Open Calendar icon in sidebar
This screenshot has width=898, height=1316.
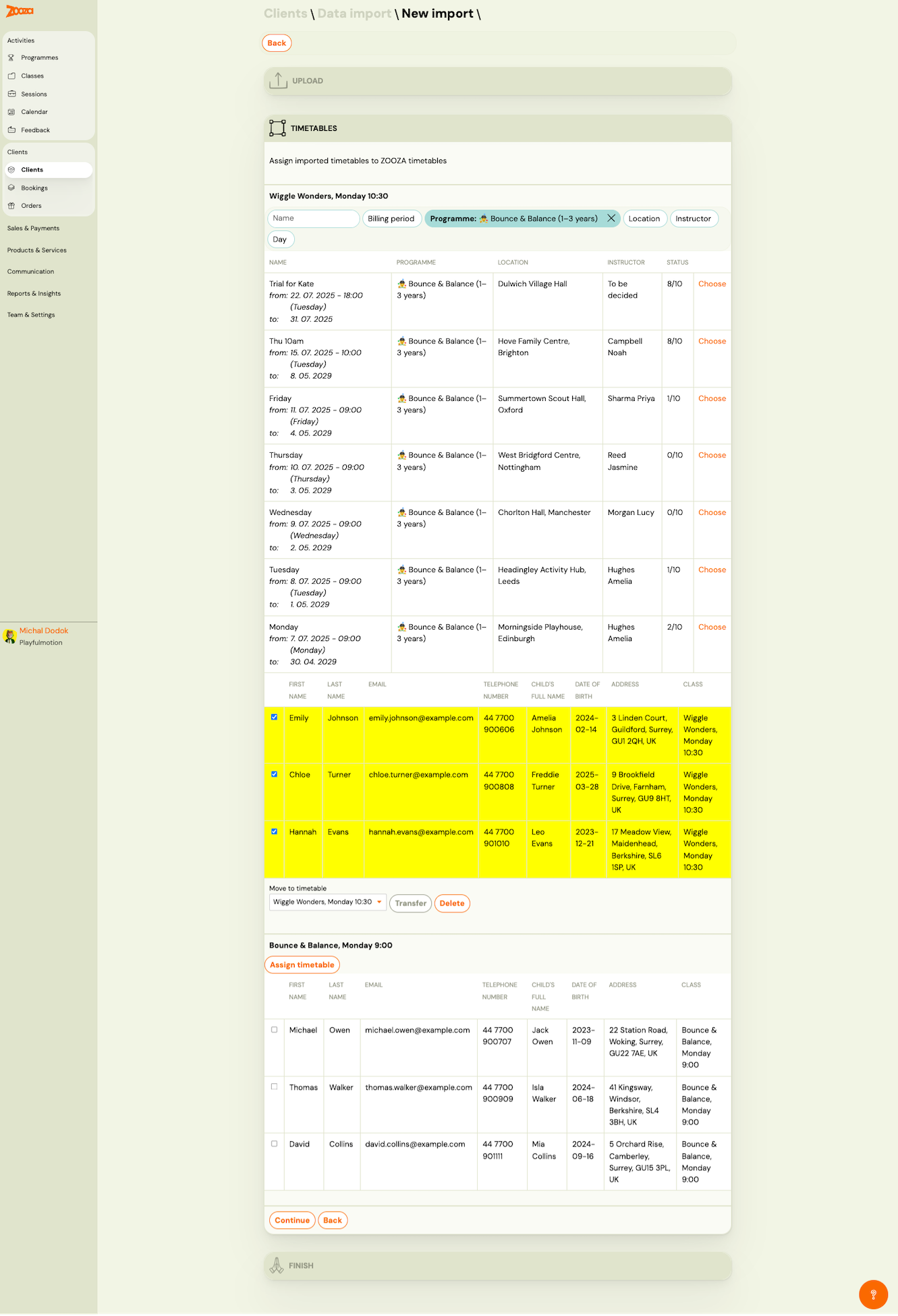click(x=11, y=112)
